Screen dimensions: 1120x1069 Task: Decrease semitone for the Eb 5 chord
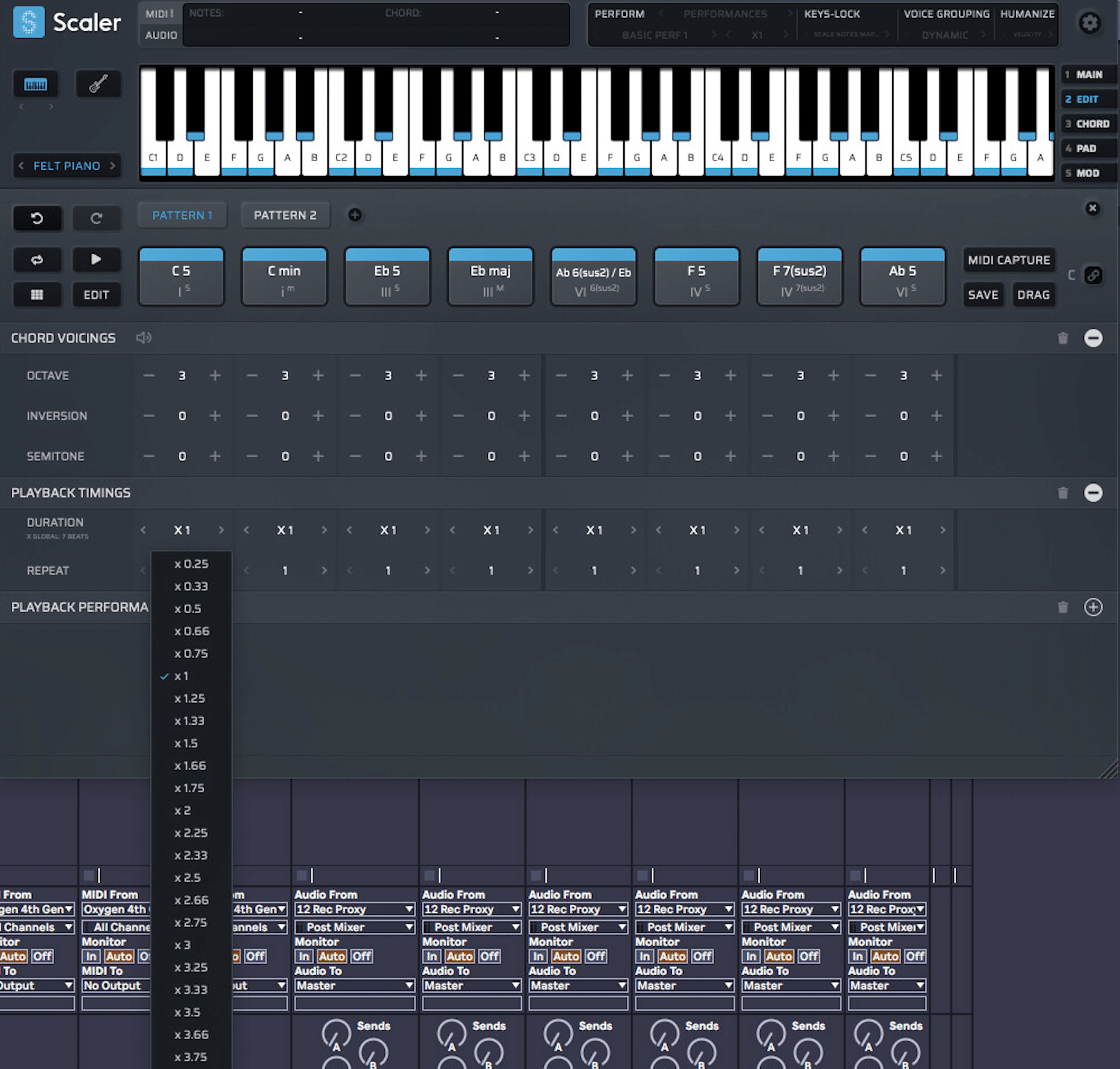click(355, 456)
